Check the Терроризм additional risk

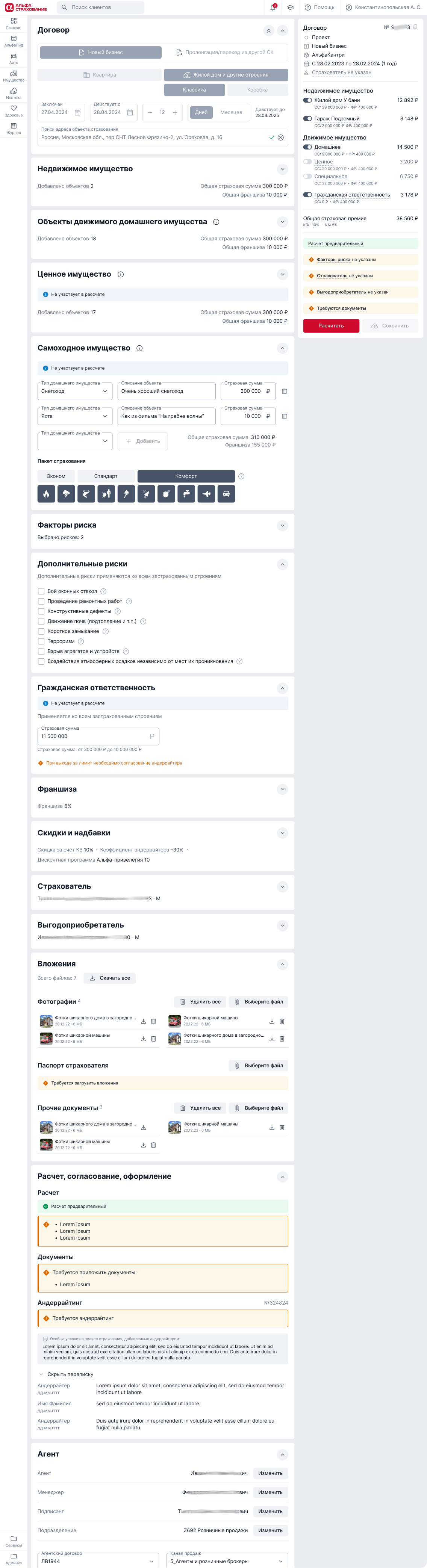(41, 641)
